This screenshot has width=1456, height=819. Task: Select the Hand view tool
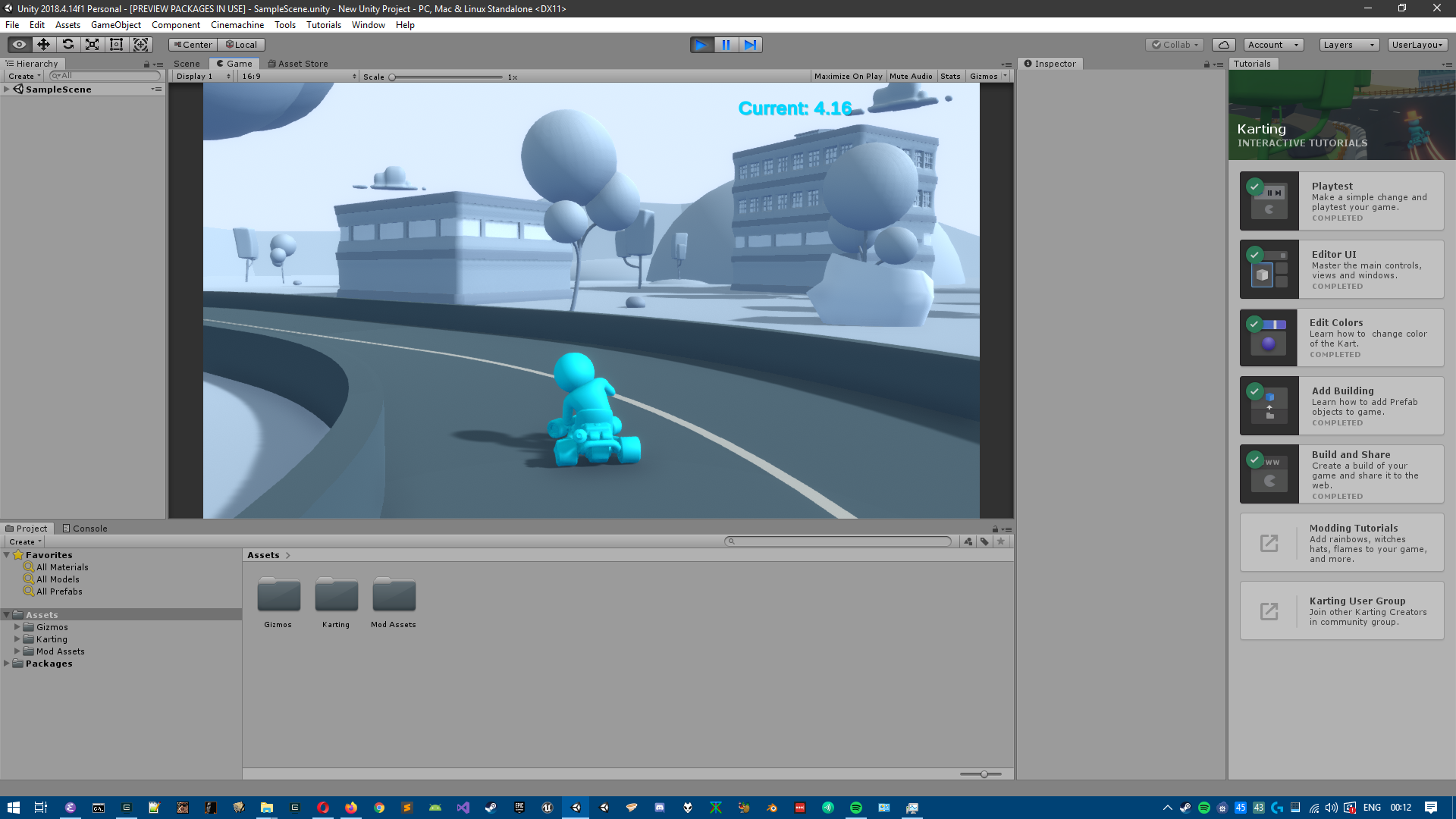pyautogui.click(x=19, y=45)
